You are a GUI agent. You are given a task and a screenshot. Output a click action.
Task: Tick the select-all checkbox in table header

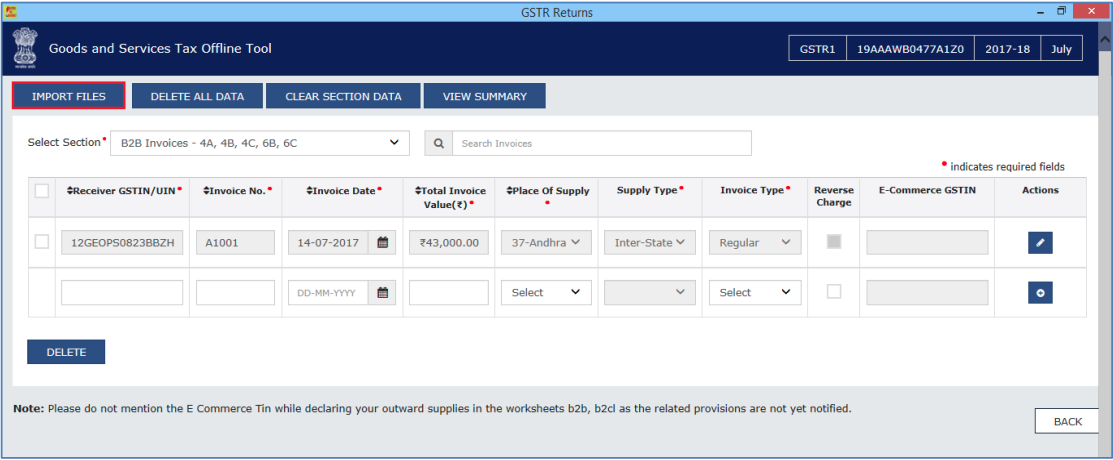42,191
